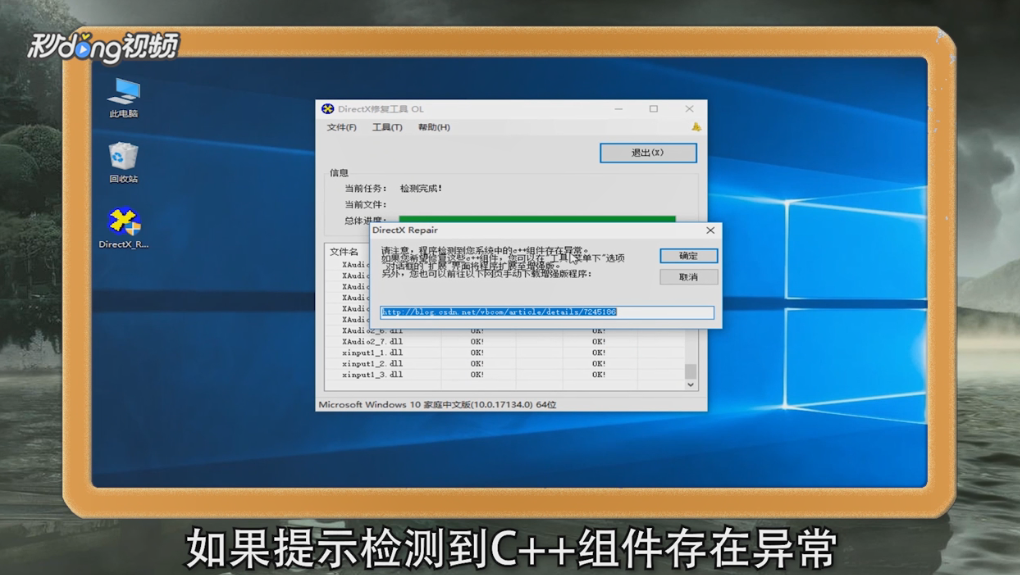Click the bell icon below the window controls
The height and width of the screenshot is (575, 1020).
click(696, 127)
